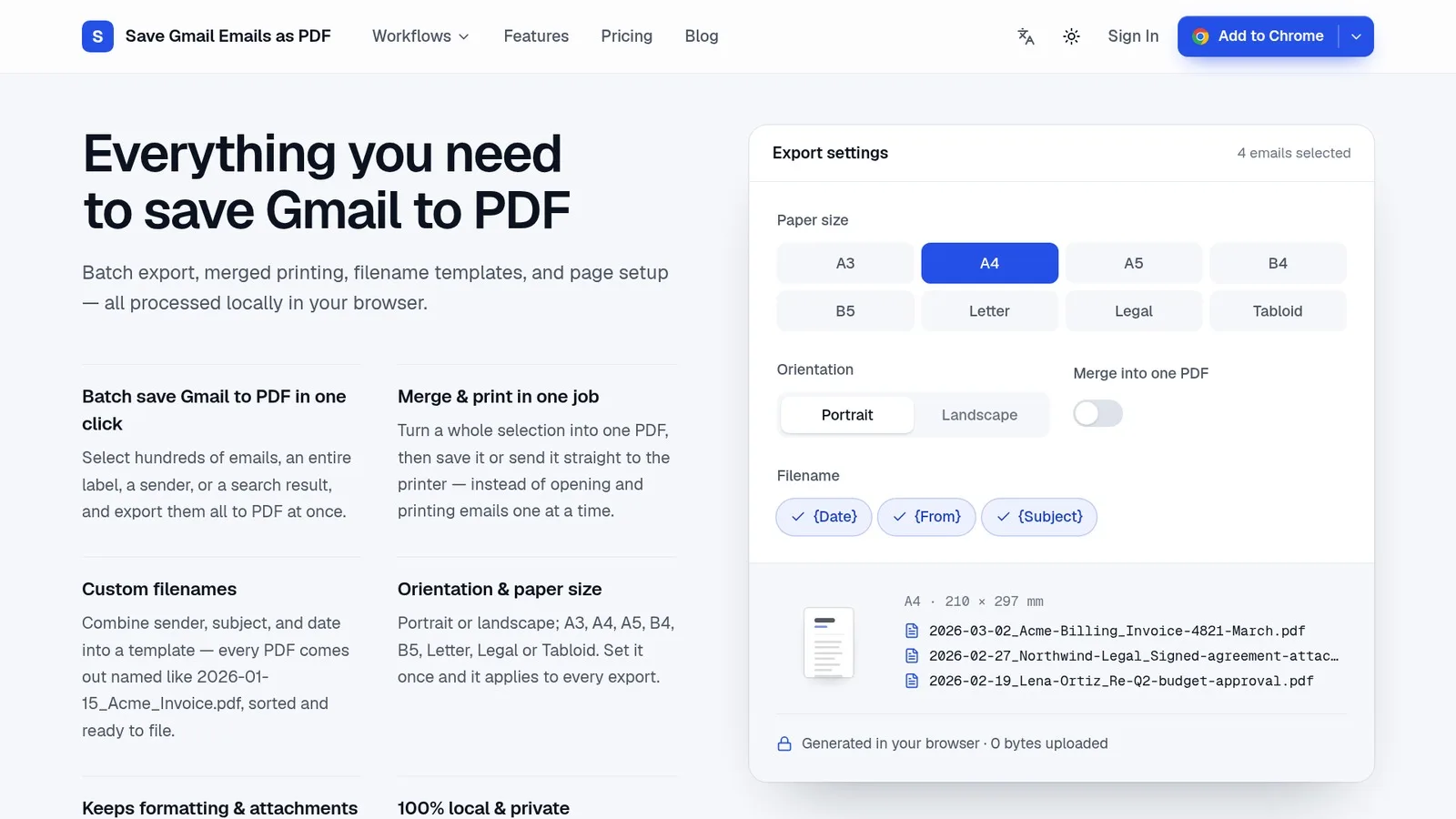Viewport: 1456px width, 819px height.
Task: Click 'Batch save Gmail to PDF in one click' heading
Action: 214,410
